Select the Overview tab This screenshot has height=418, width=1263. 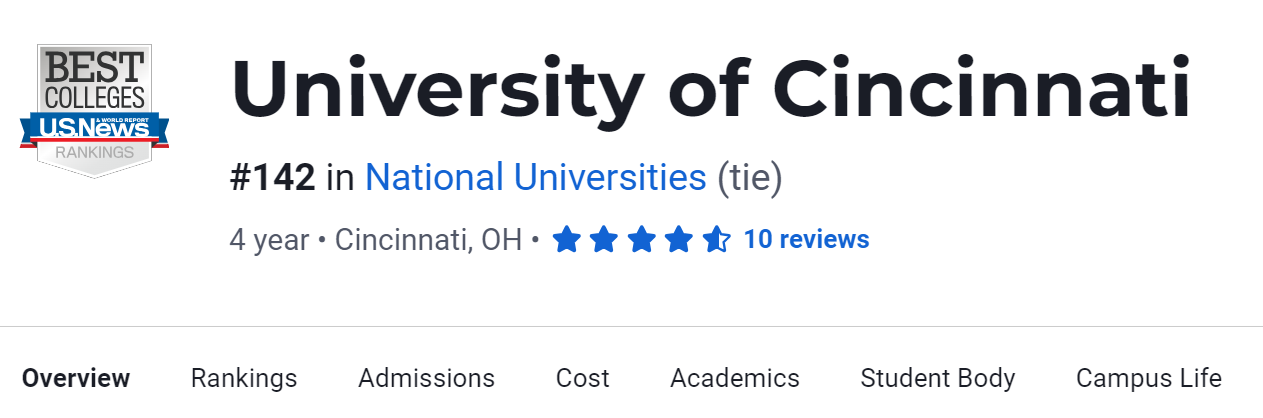76,378
